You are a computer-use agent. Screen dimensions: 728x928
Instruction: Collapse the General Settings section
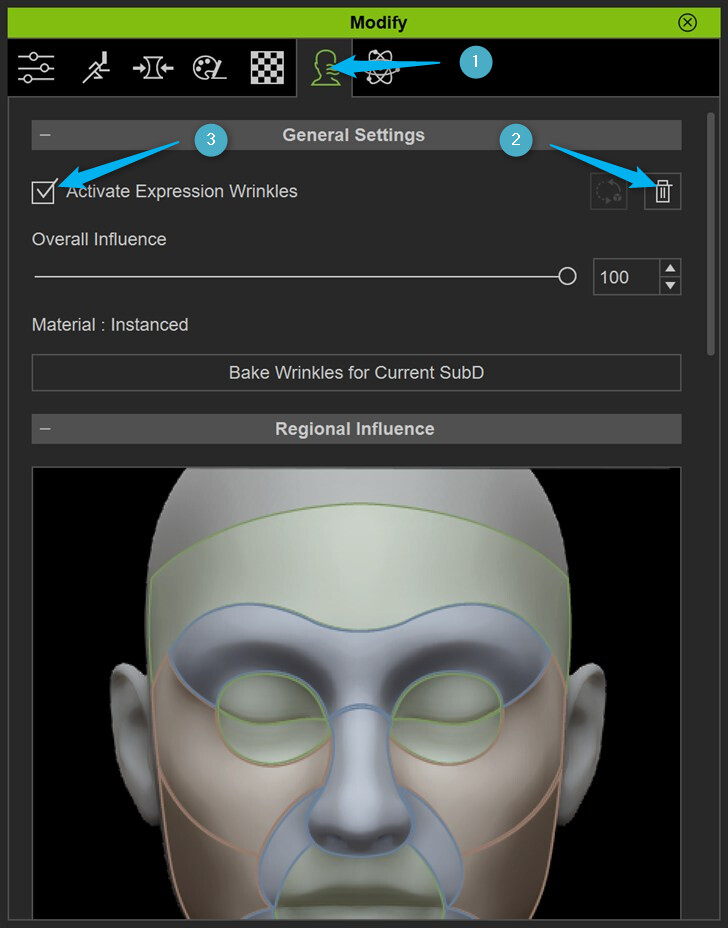tap(46, 135)
